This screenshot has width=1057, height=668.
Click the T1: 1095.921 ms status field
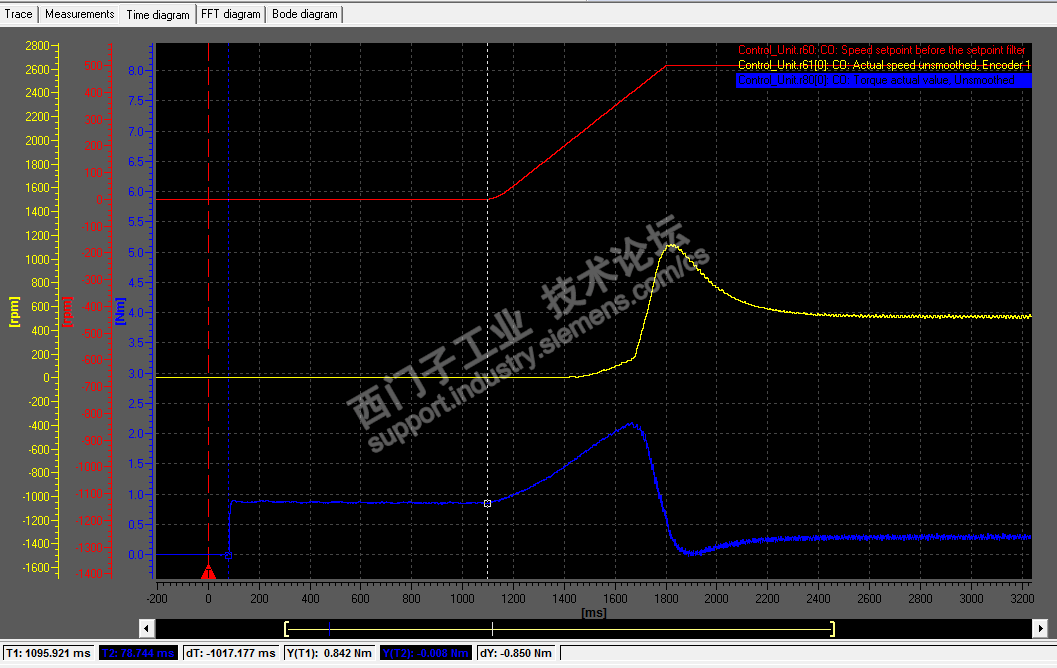pos(49,653)
